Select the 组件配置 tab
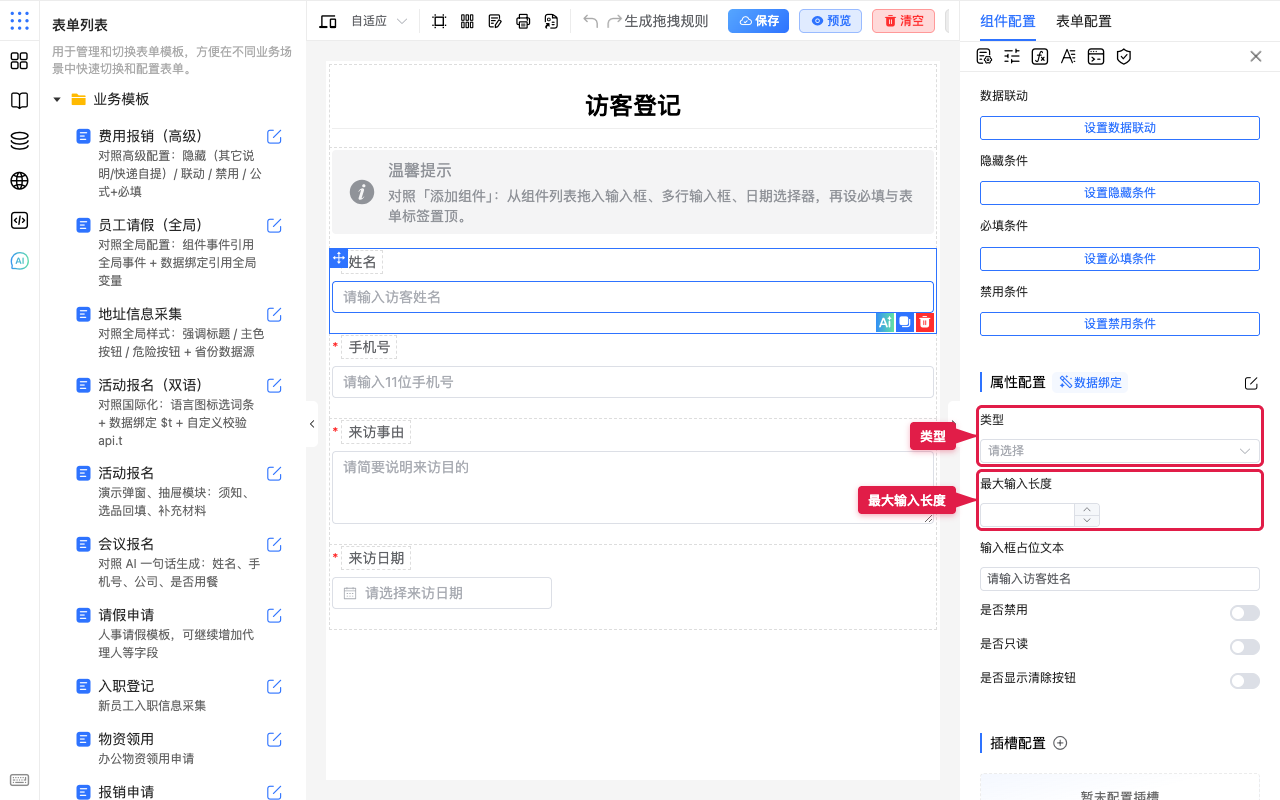 1008,21
